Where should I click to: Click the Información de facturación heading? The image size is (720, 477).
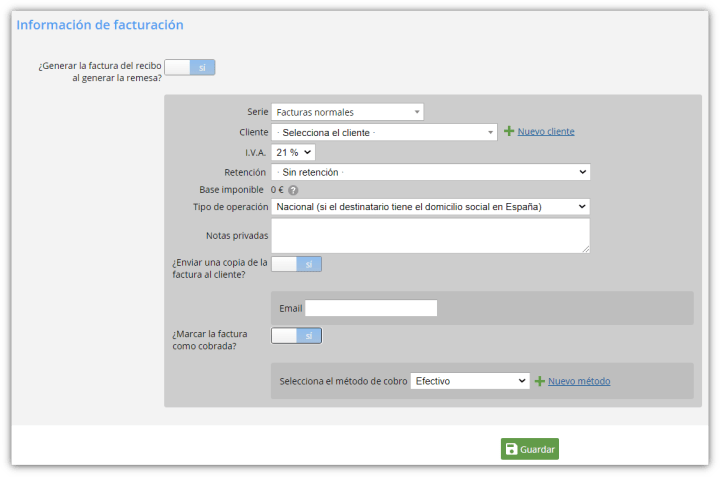point(100,25)
